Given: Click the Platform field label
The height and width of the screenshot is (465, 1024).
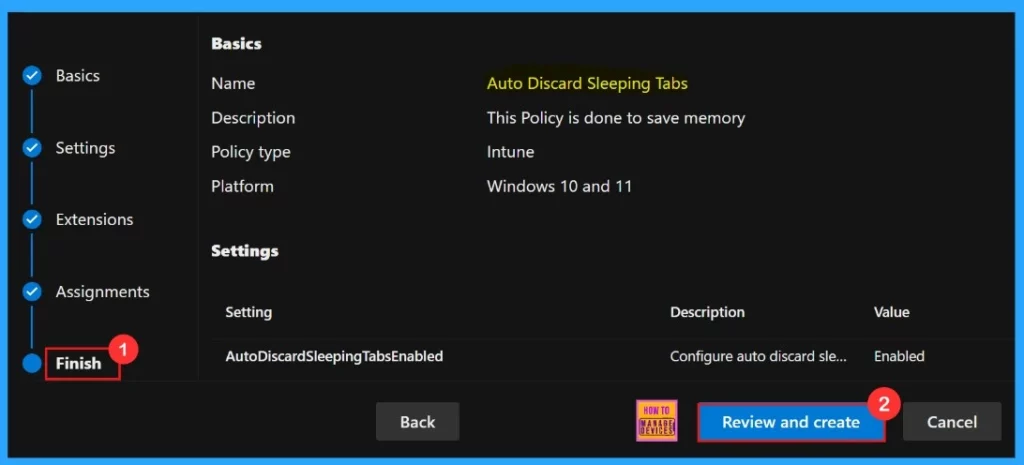Looking at the screenshot, I should pyautogui.click(x=242, y=186).
